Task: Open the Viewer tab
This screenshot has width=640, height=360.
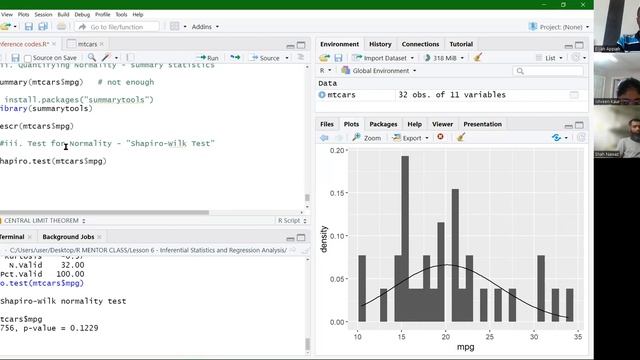Action: click(x=442, y=124)
